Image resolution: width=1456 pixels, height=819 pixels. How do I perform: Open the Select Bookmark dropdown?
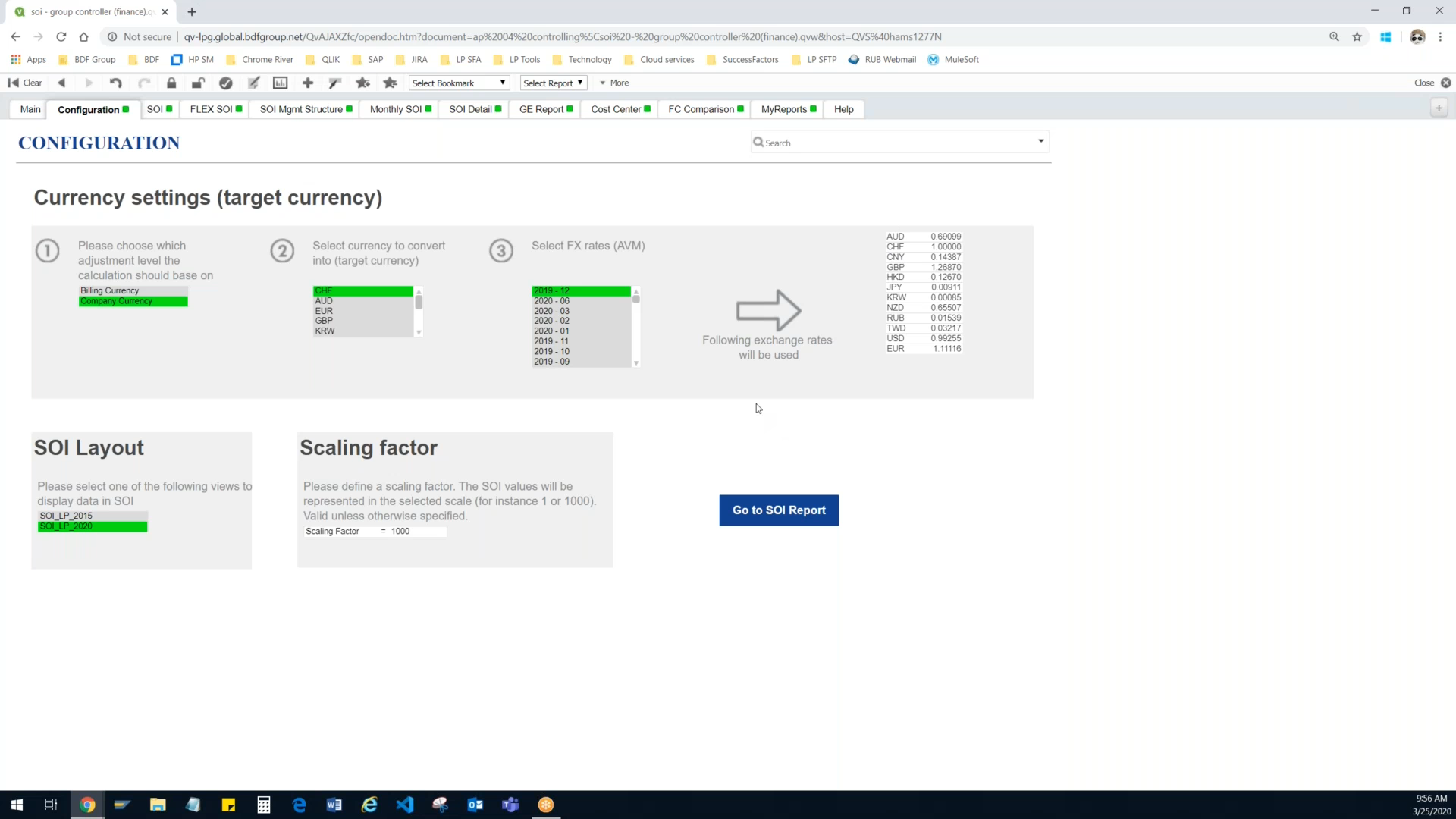pos(459,83)
